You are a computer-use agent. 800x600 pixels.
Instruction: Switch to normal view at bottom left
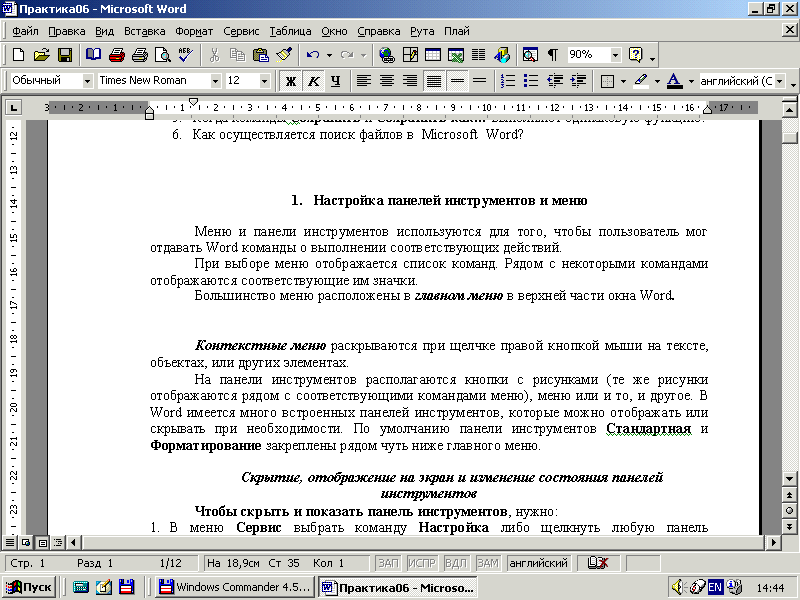(10, 542)
